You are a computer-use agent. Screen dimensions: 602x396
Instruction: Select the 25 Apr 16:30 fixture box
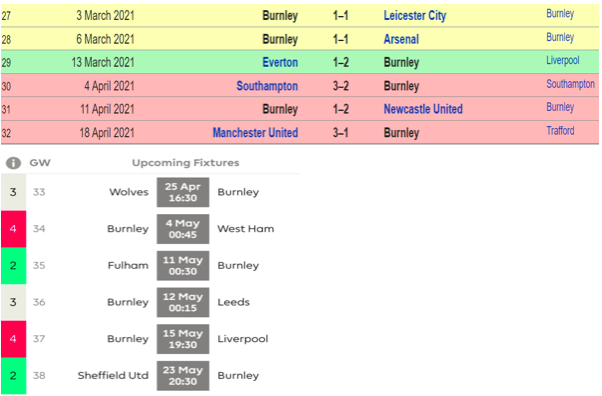point(183,192)
